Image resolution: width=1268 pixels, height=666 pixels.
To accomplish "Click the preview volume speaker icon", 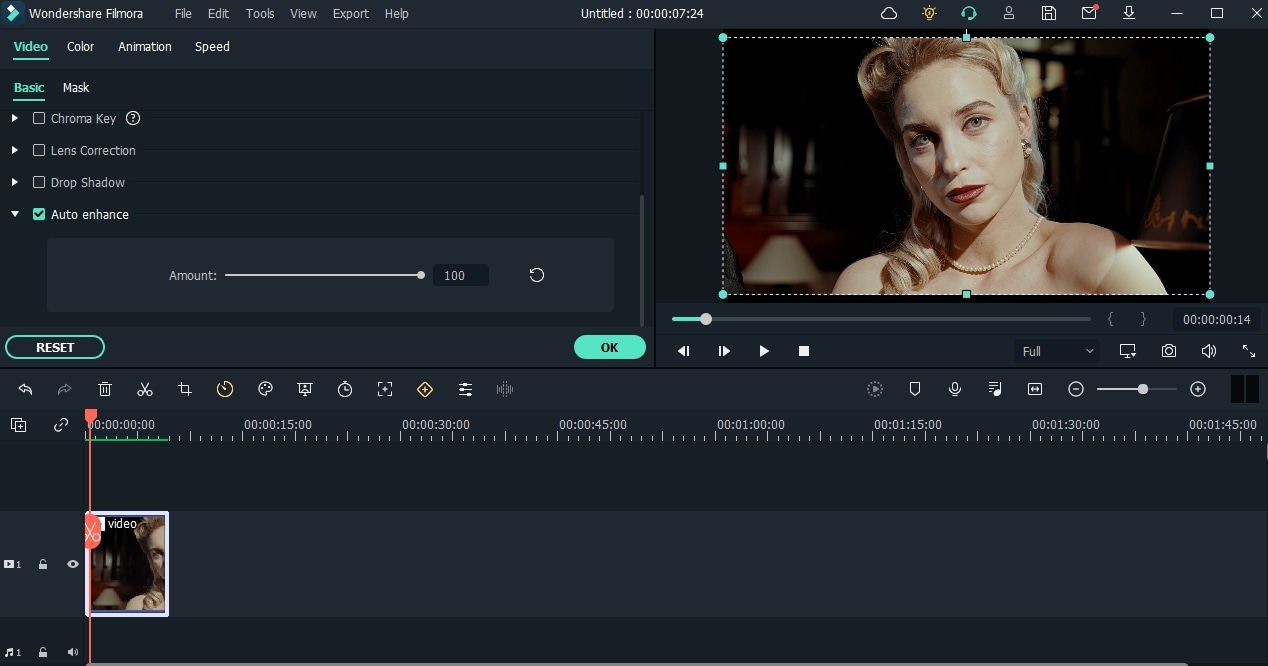I will 1209,351.
